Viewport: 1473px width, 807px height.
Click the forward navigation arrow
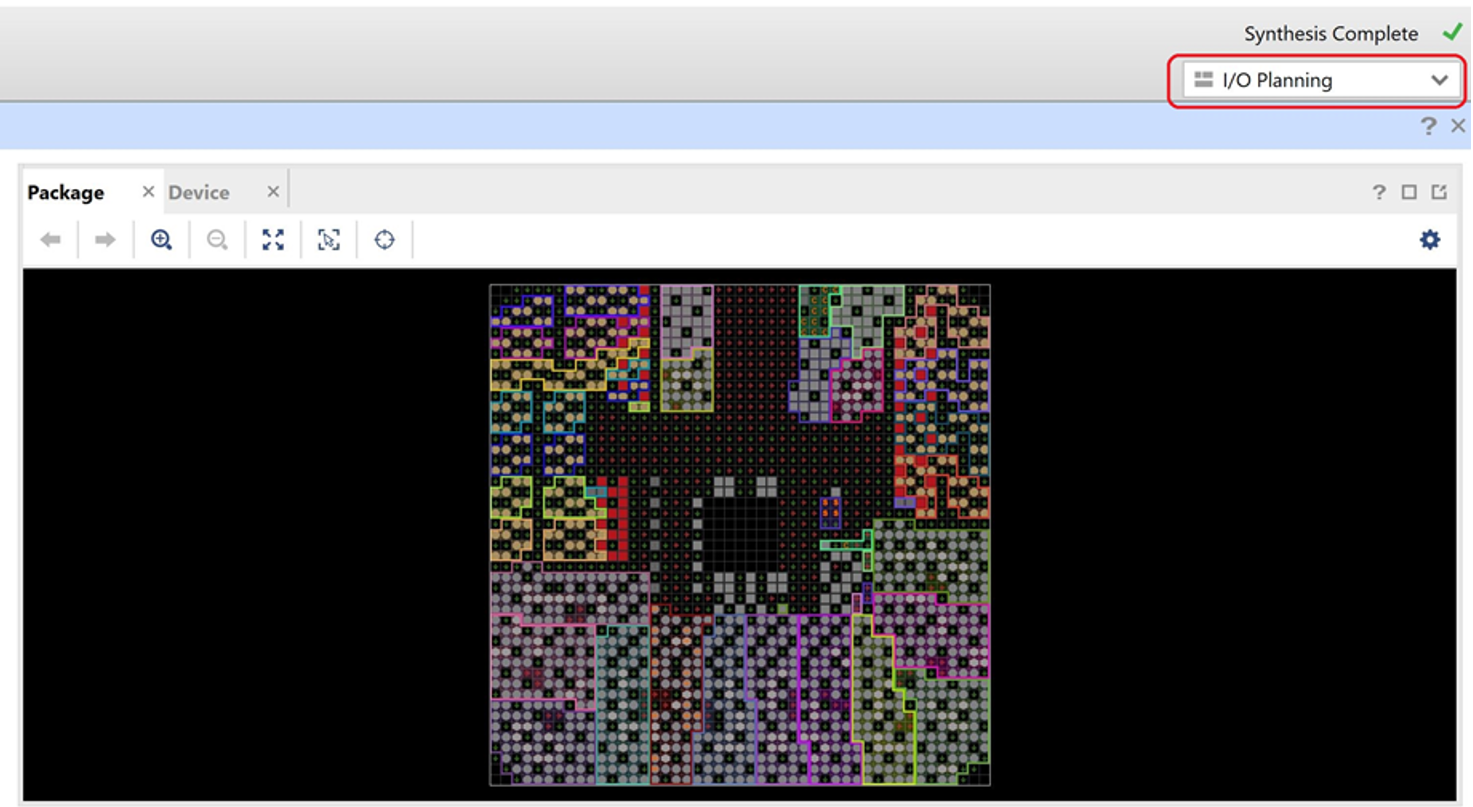(105, 240)
